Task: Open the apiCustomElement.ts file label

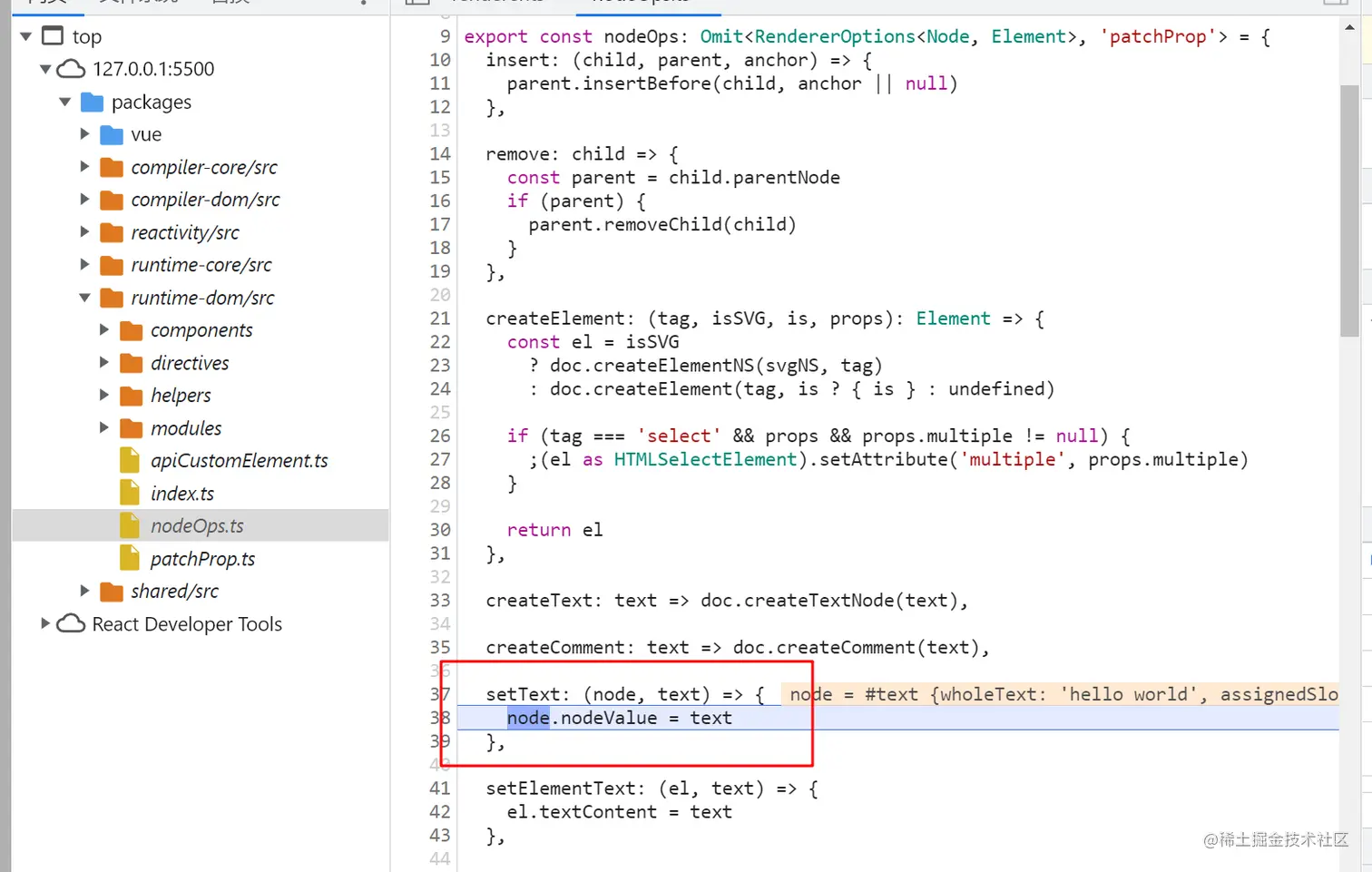Action: 240,461
